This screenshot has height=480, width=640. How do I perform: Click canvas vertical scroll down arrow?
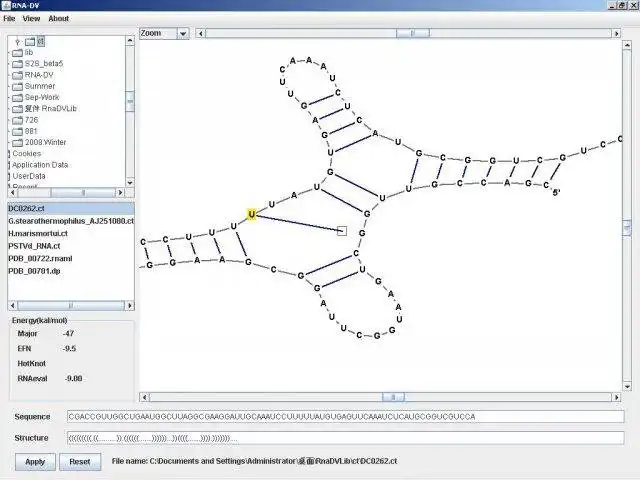627,386
